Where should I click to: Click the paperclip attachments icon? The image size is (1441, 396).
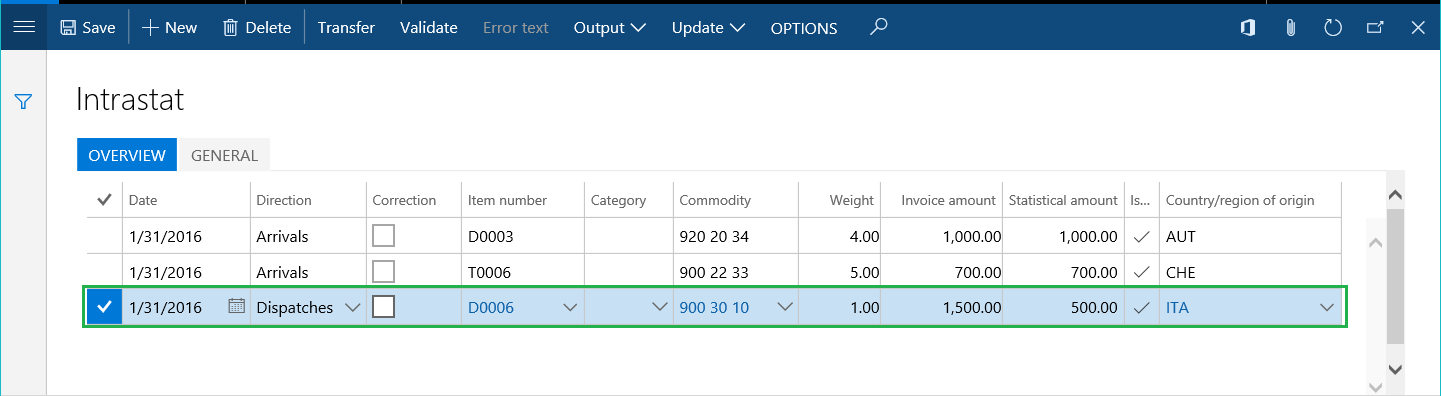pyautogui.click(x=1291, y=28)
